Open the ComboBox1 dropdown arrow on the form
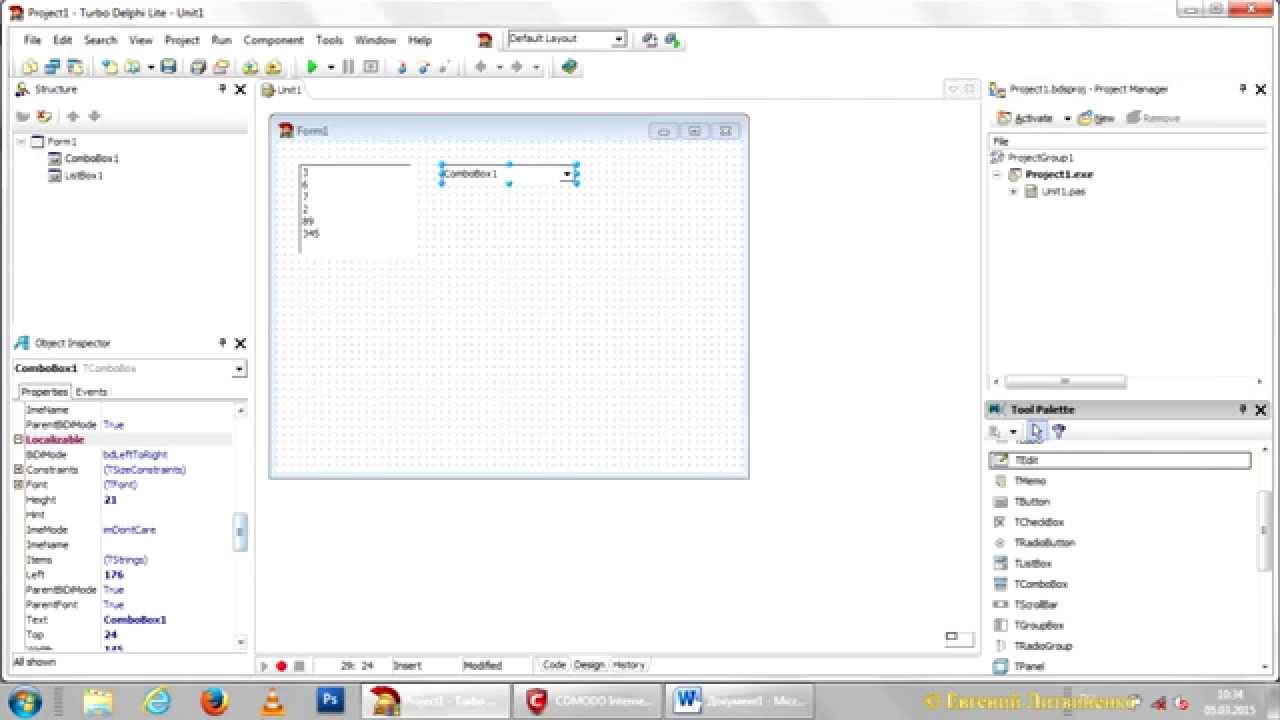 pyautogui.click(x=567, y=174)
